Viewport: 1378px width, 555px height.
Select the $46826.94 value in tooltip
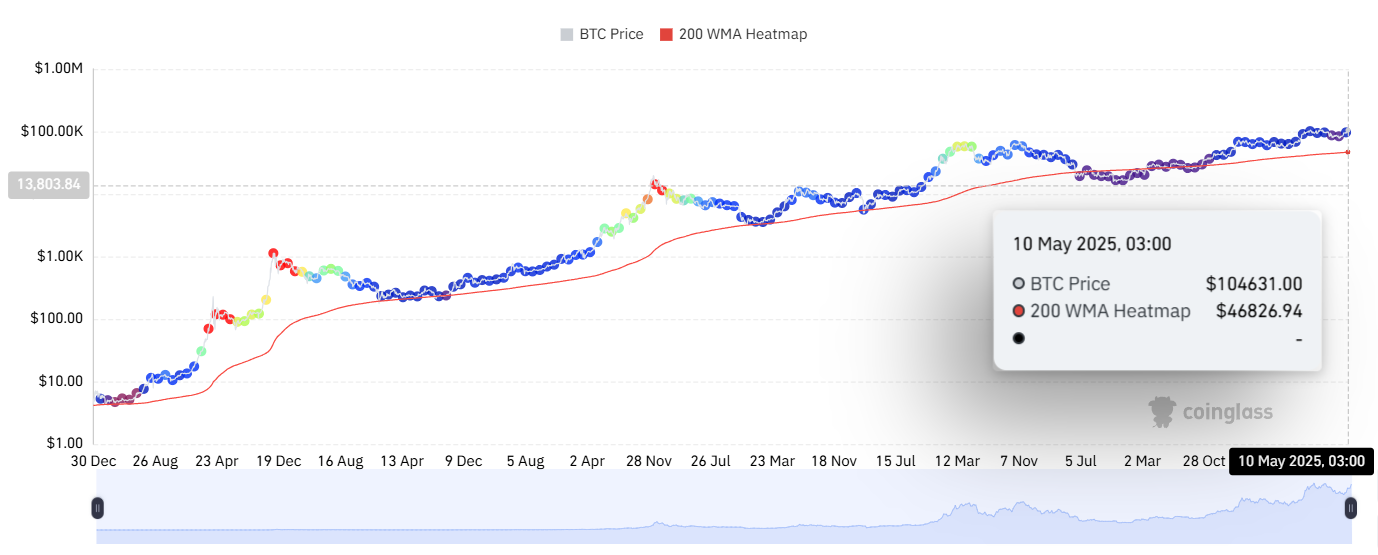click(x=1259, y=311)
